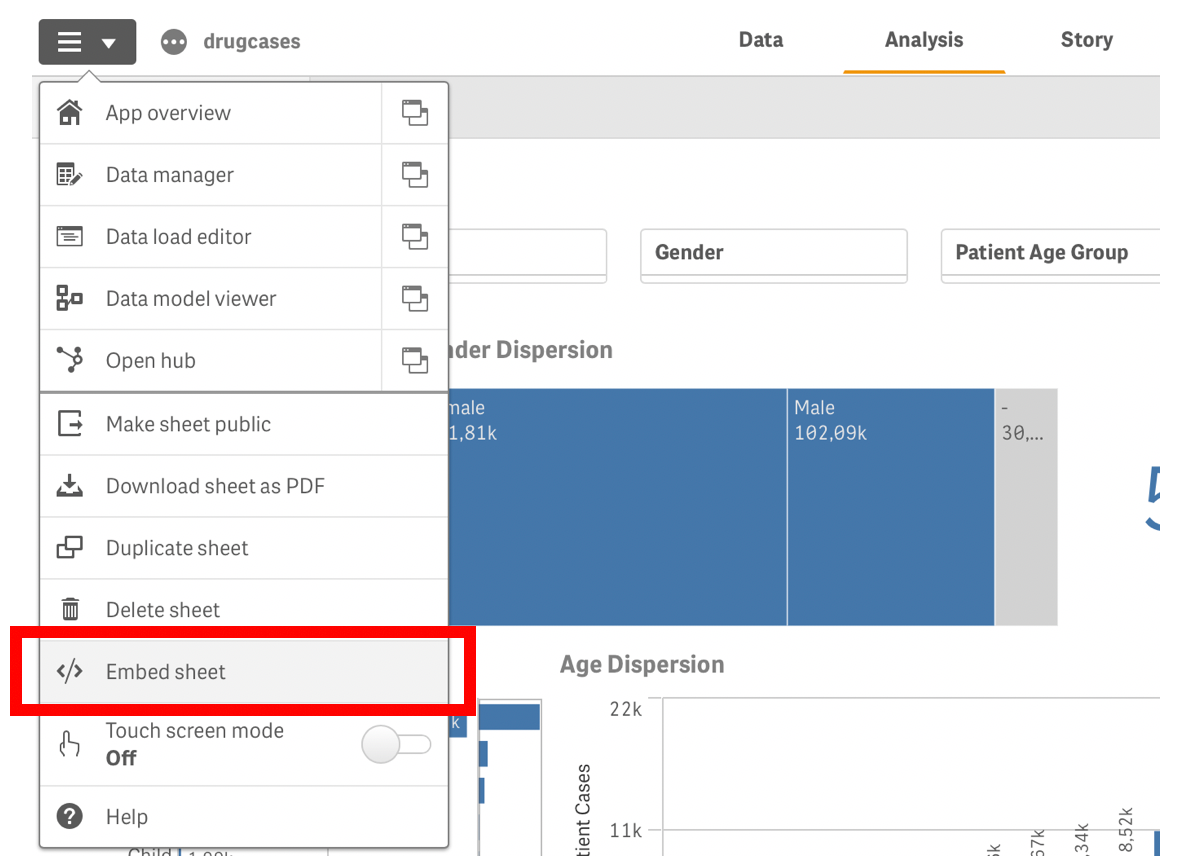Screen dimensions: 1180x862
Task: Switch to the Story tab
Action: coord(1086,40)
